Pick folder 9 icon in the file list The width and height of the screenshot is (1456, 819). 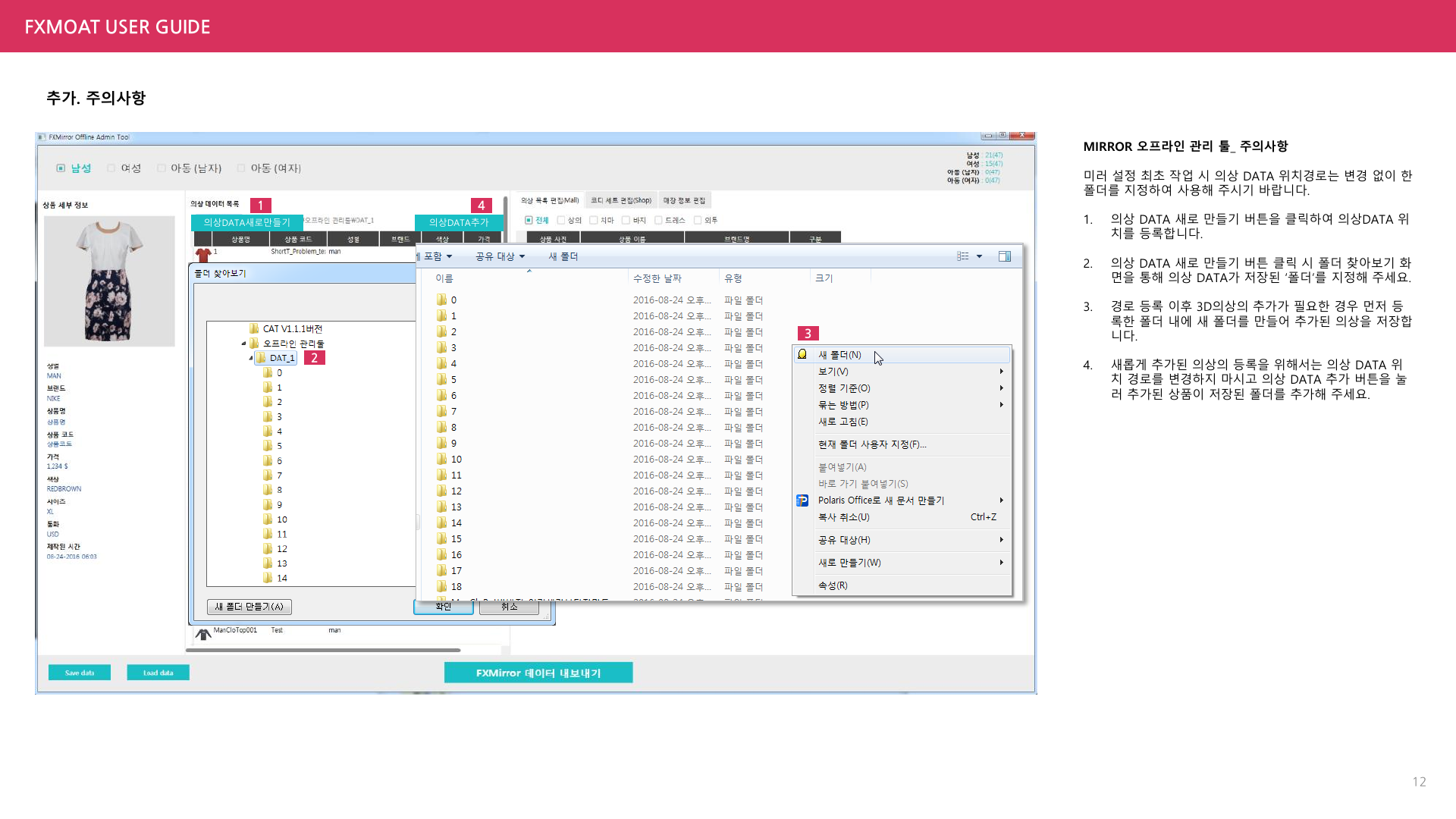click(x=441, y=443)
